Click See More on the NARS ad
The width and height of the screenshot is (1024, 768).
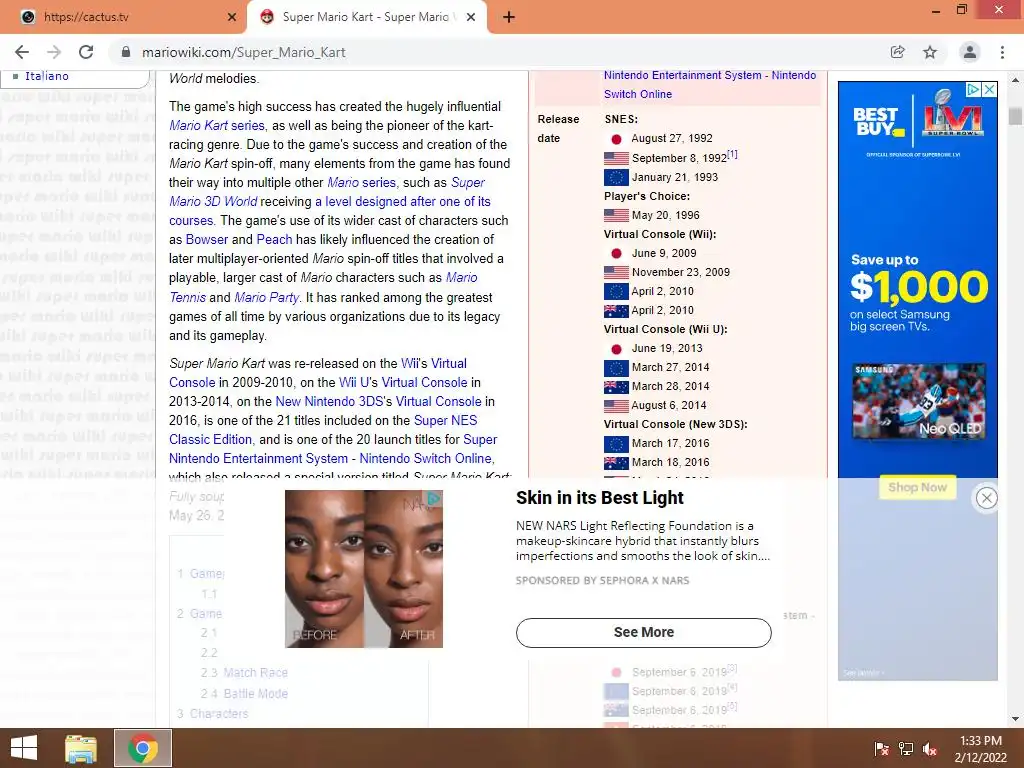tap(643, 632)
